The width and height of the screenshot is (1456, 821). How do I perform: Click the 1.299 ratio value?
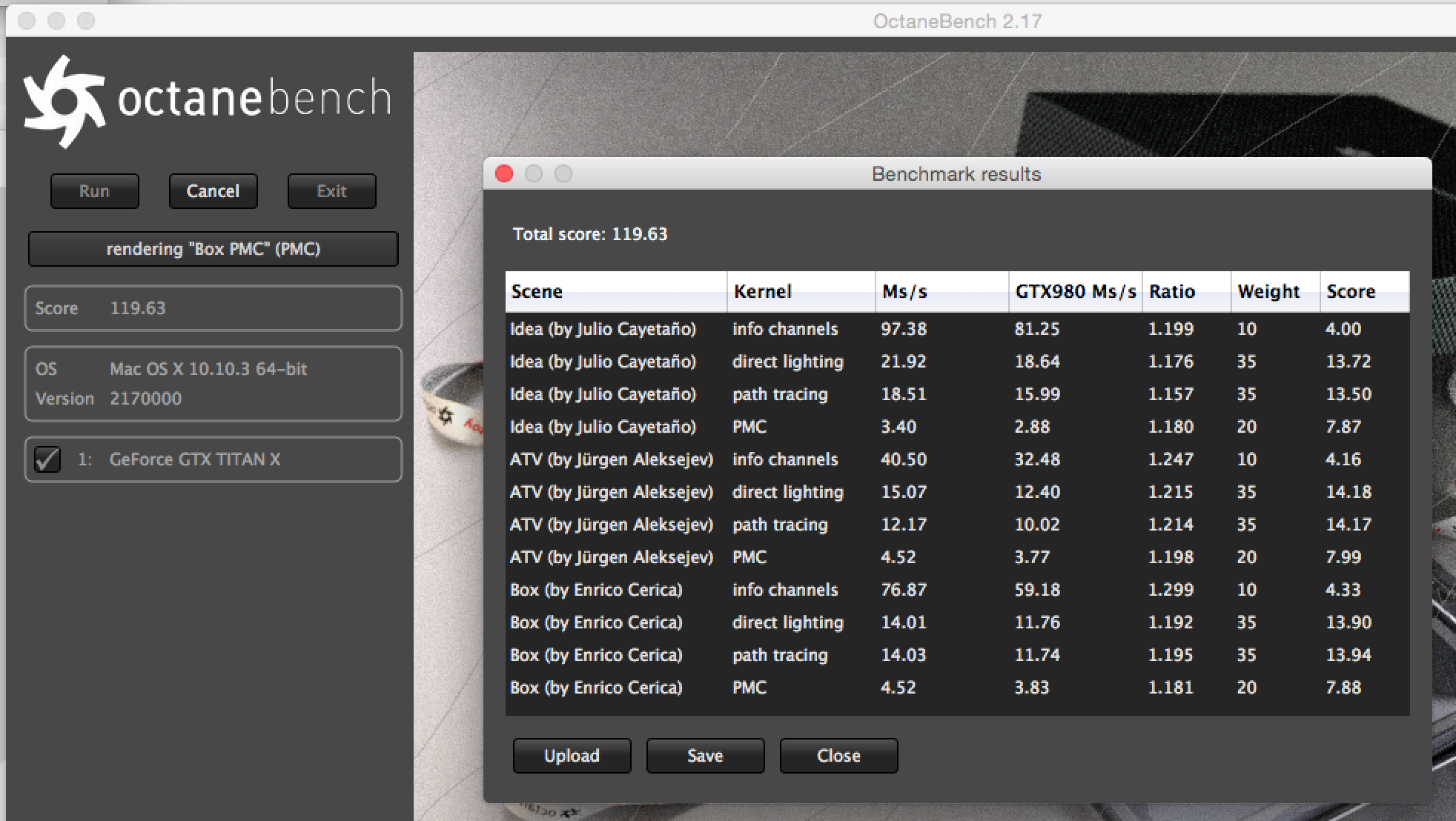(1171, 590)
